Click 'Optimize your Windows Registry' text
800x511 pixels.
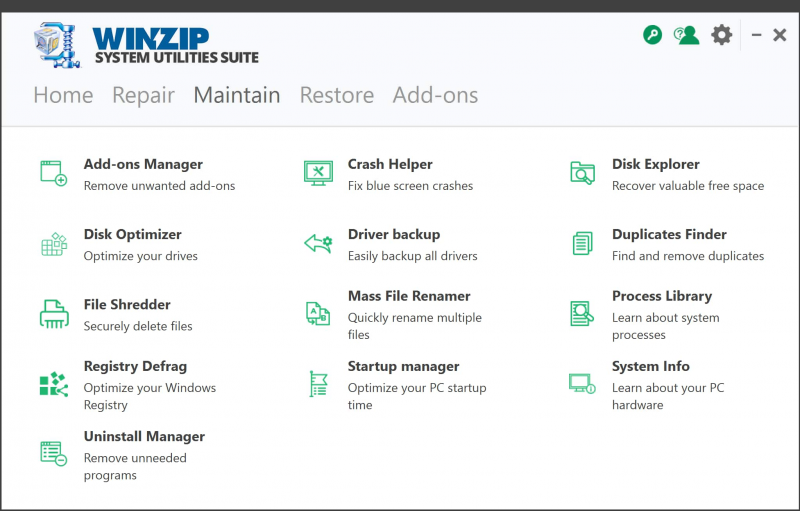[149, 396]
